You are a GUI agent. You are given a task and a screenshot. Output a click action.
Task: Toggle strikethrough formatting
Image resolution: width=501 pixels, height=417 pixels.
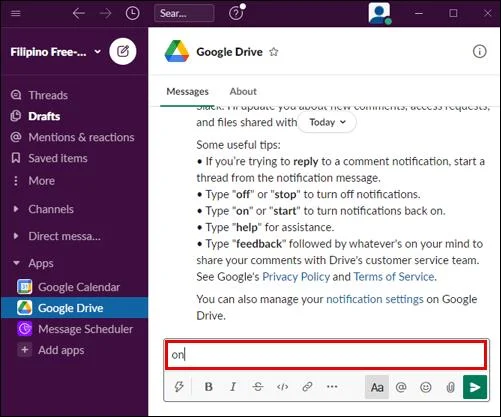(258, 387)
